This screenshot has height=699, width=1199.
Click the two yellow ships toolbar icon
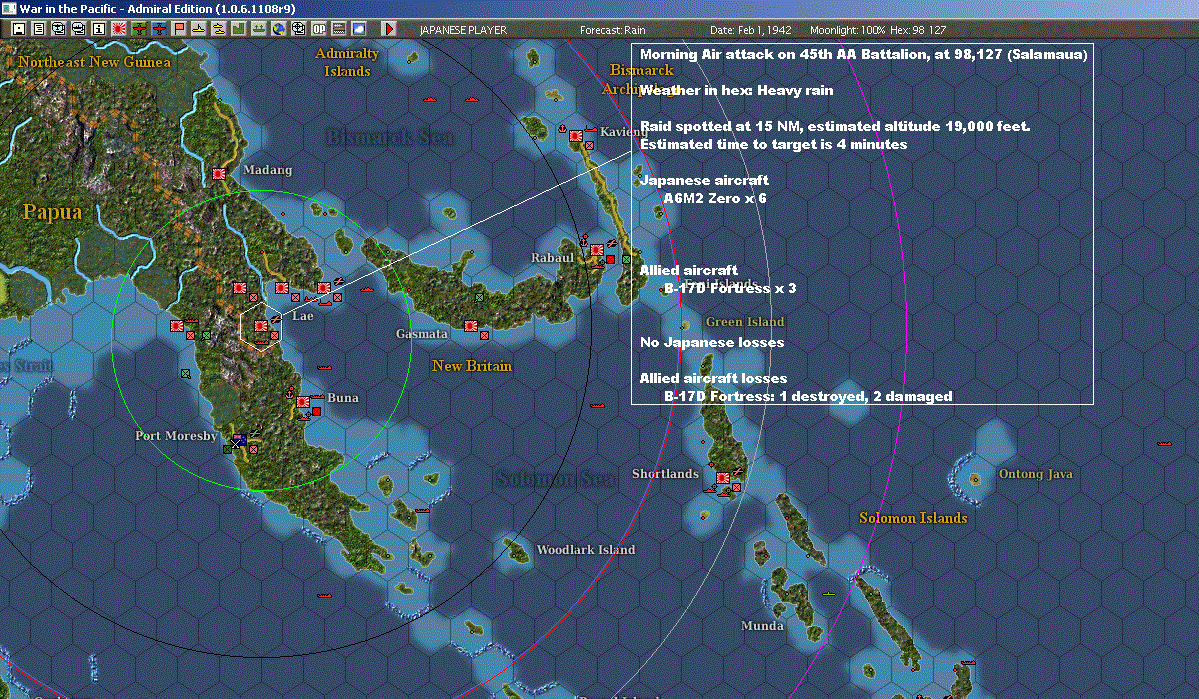point(219,29)
